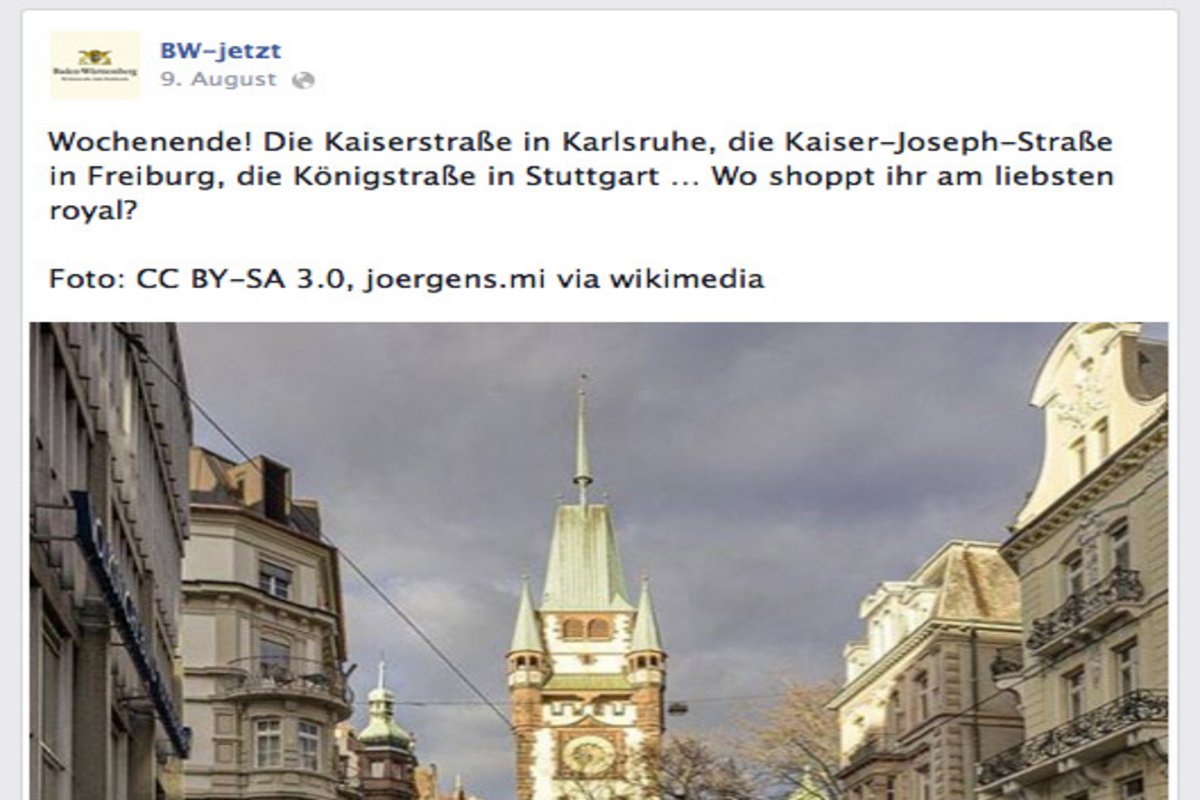The width and height of the screenshot is (1200, 800).
Task: Open the 9. August post timestamp
Action: (x=218, y=80)
